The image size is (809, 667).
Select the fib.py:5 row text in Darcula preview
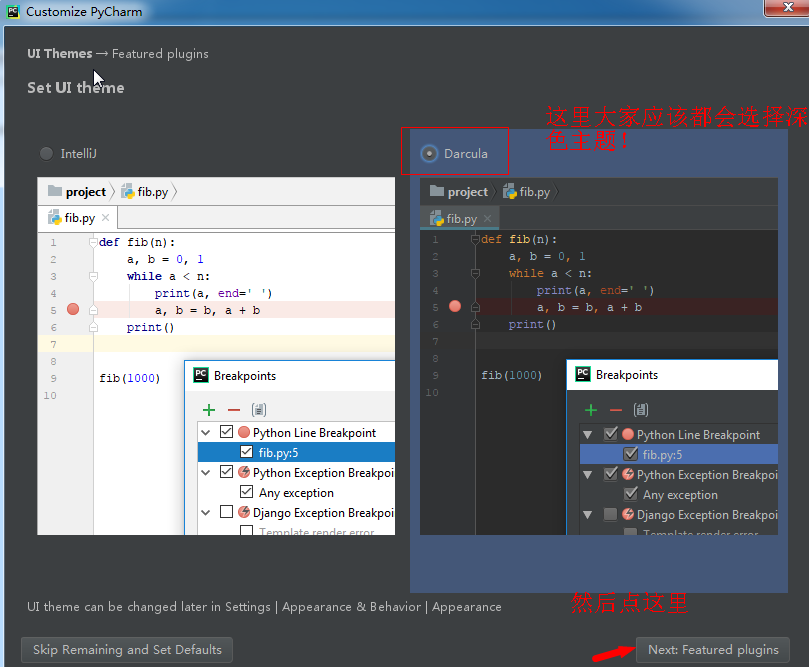tap(662, 454)
